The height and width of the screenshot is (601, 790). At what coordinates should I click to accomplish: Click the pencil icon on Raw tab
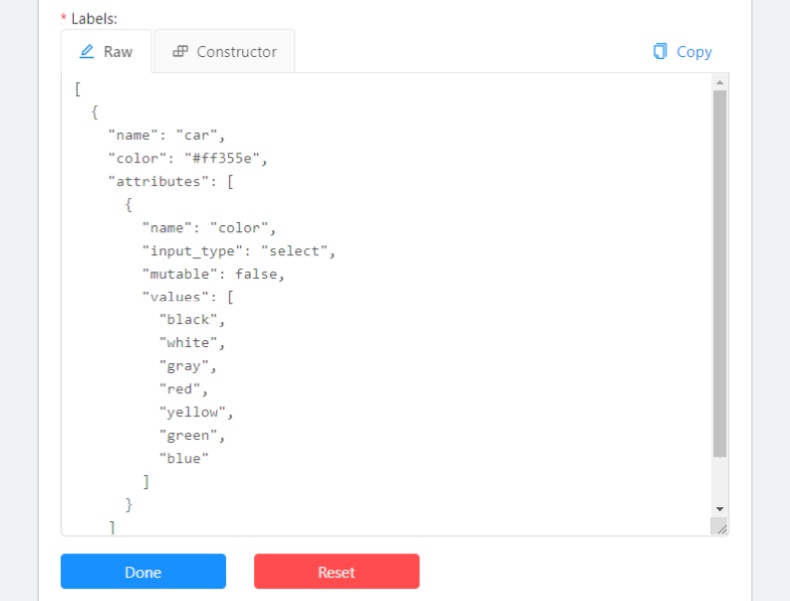[88, 51]
